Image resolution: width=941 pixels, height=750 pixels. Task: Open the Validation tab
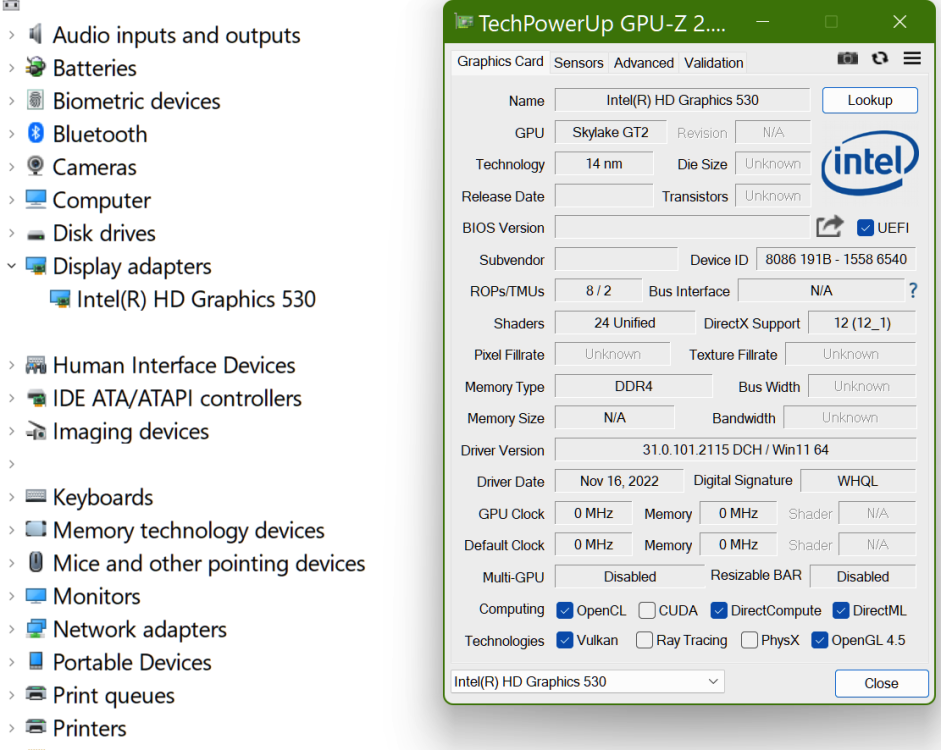[x=714, y=63]
